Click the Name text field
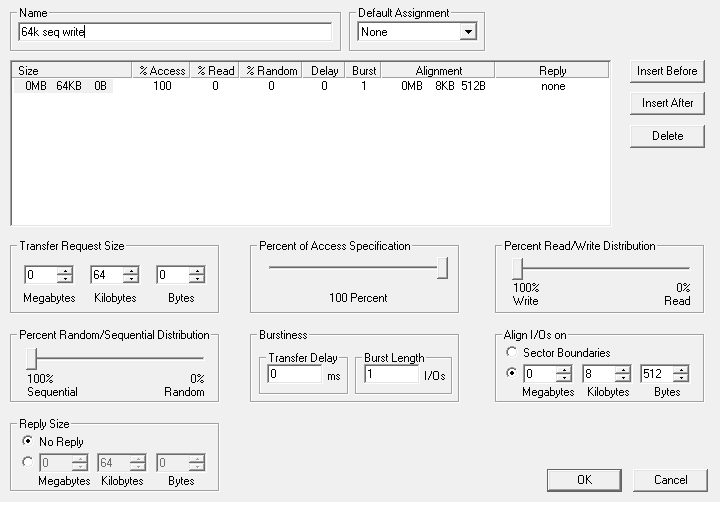 [x=175, y=32]
